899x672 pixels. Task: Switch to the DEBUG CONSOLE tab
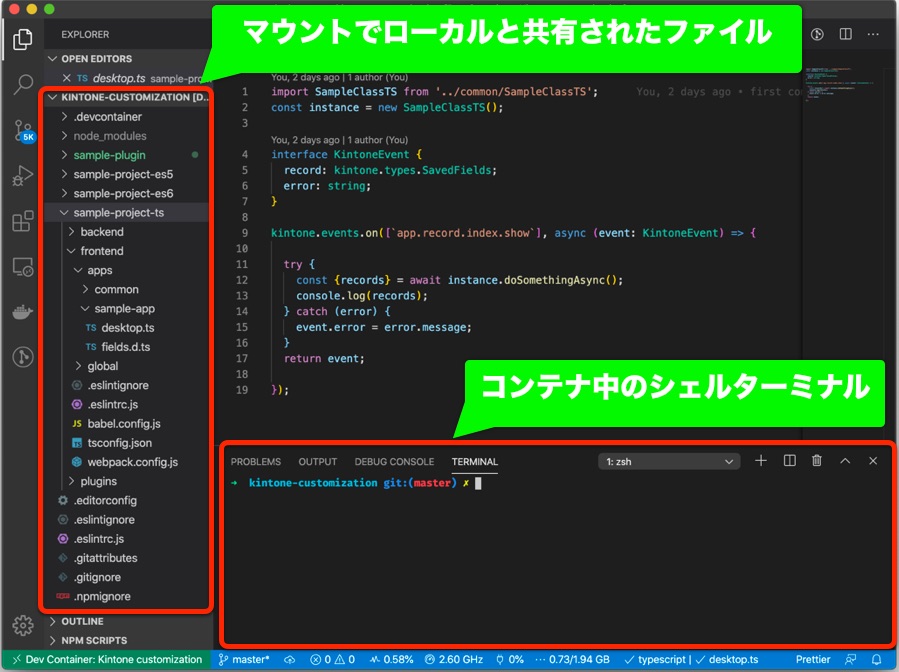point(394,462)
